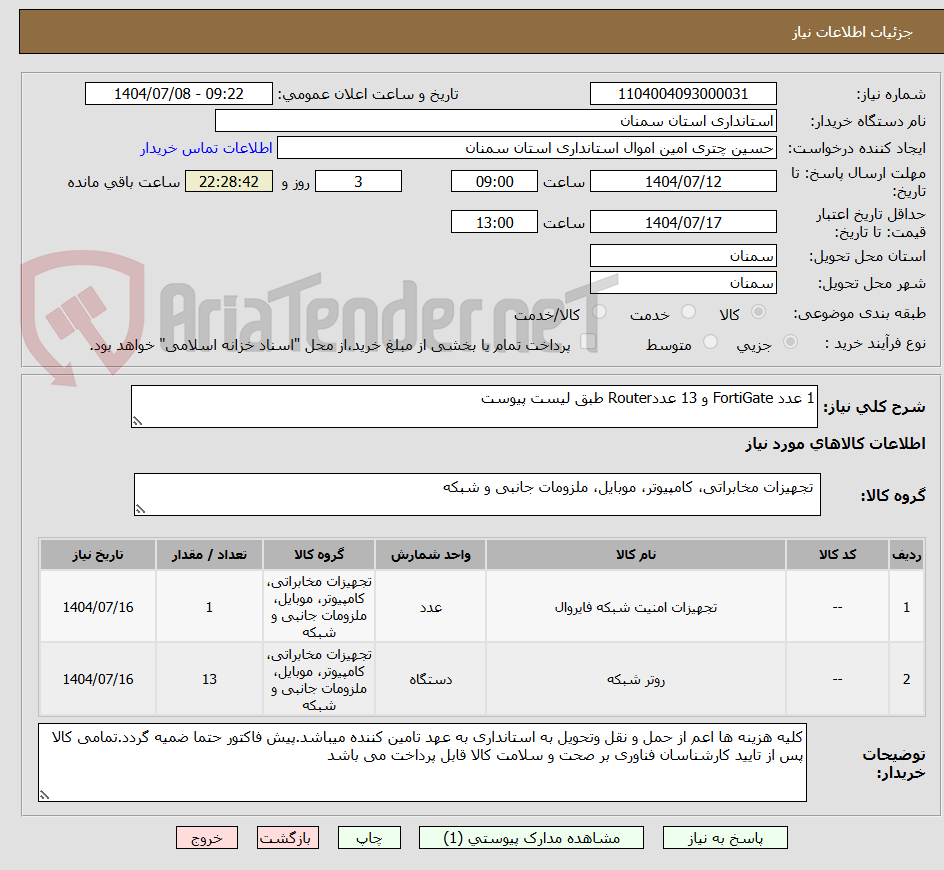Click the 09:00 ساعت time field
944x870 pixels.
494,181
